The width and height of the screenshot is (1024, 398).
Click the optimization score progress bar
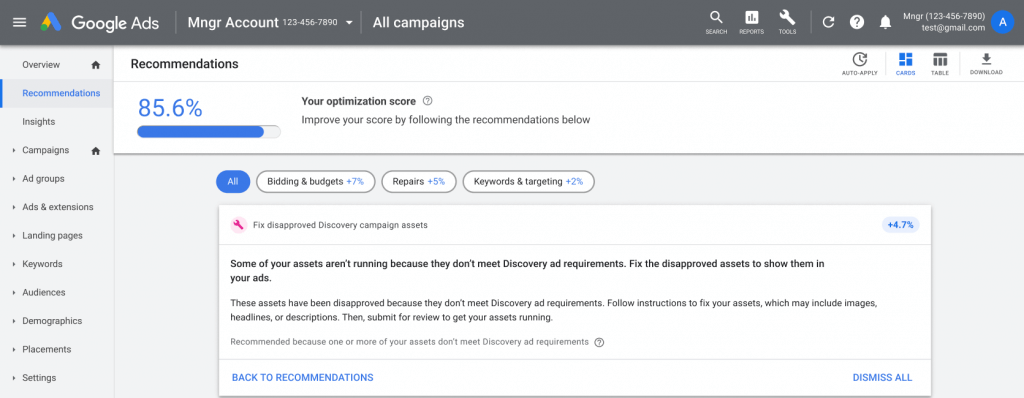click(209, 131)
